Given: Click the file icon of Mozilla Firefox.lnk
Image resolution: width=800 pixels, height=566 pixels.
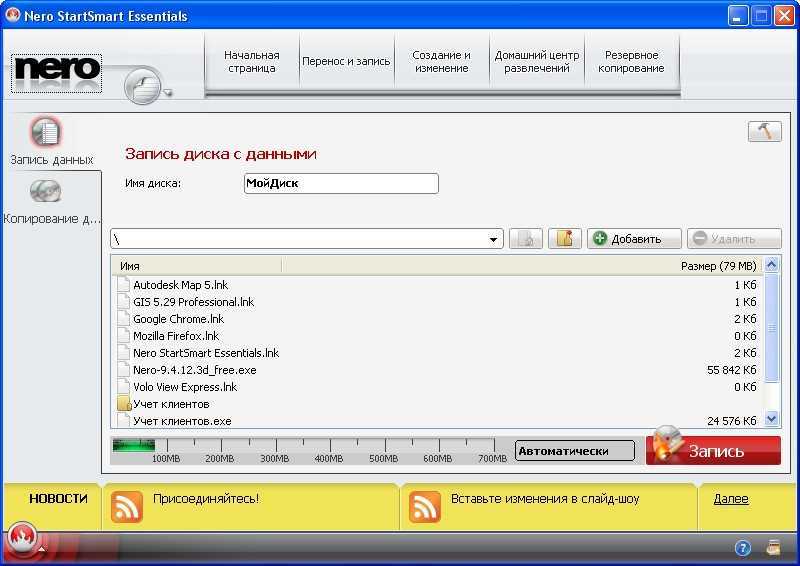Looking at the screenshot, I should [123, 336].
